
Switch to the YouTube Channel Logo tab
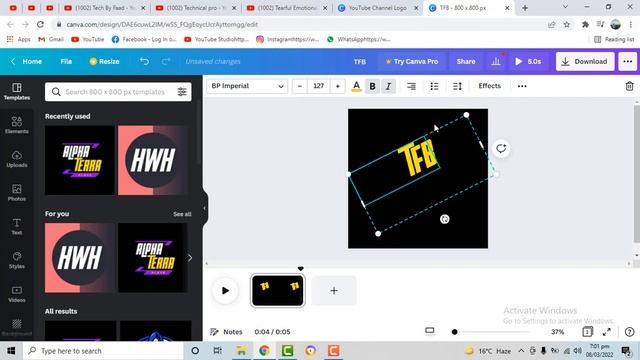(378, 8)
